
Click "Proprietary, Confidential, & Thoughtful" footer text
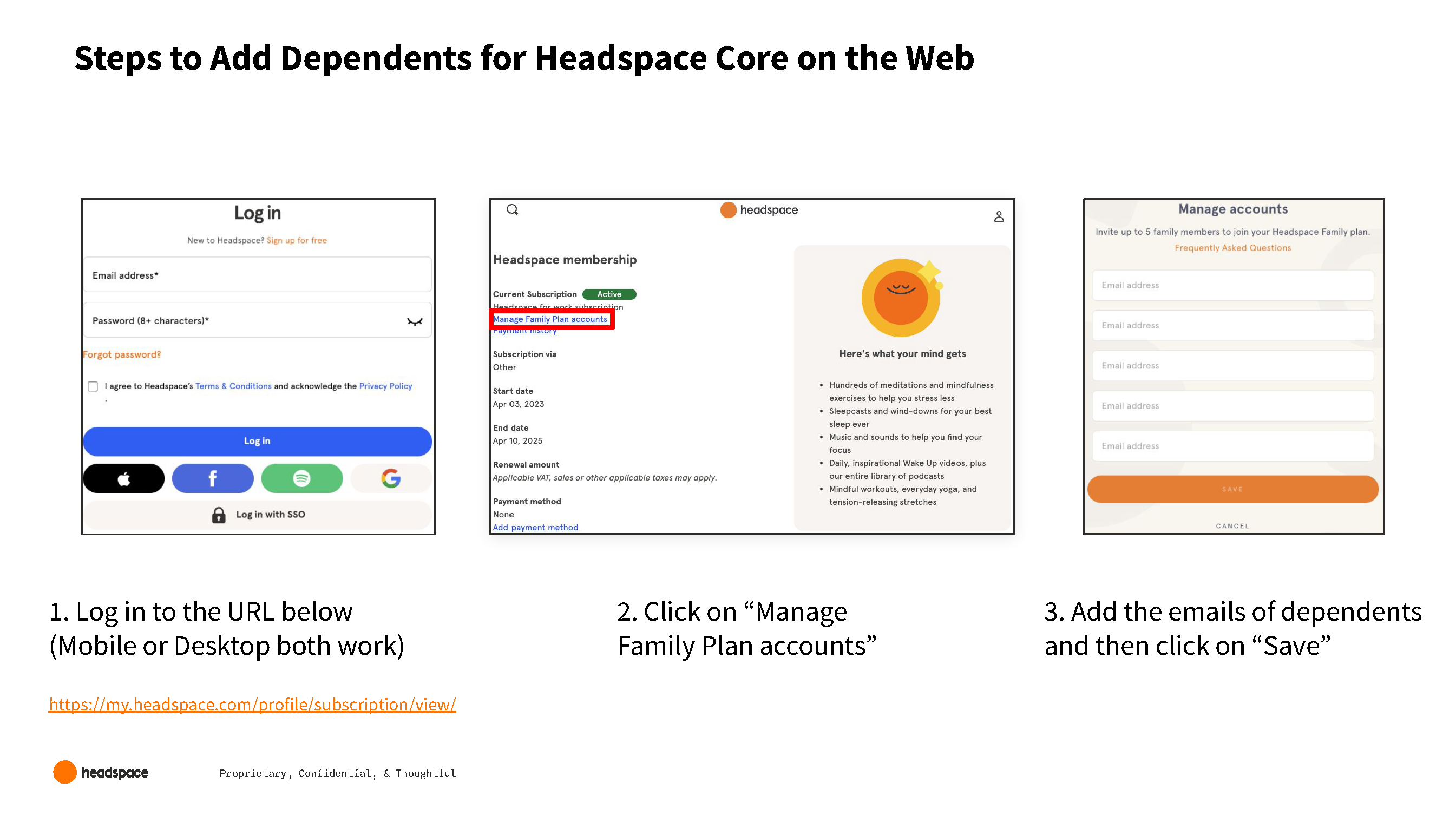[337, 774]
